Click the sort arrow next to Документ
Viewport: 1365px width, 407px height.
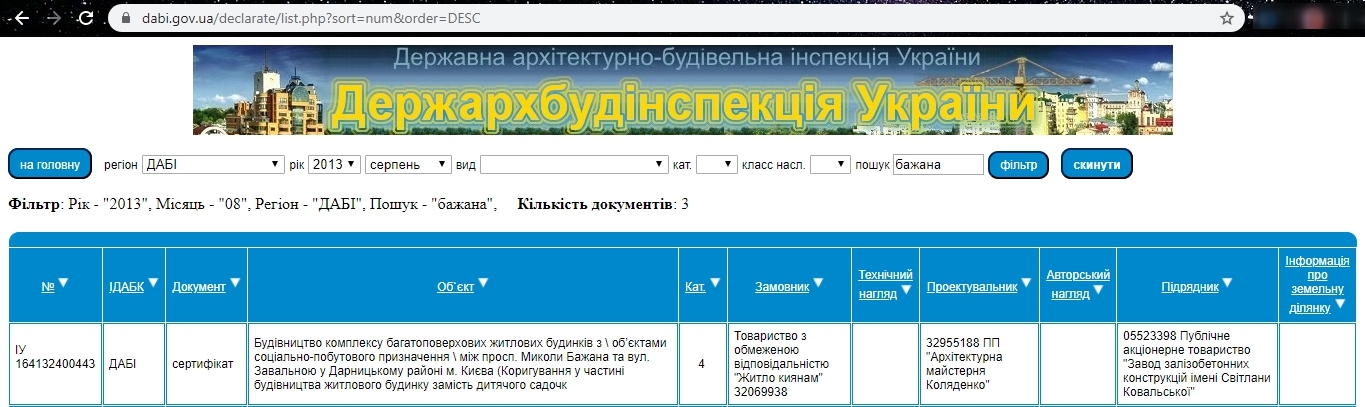point(236,284)
